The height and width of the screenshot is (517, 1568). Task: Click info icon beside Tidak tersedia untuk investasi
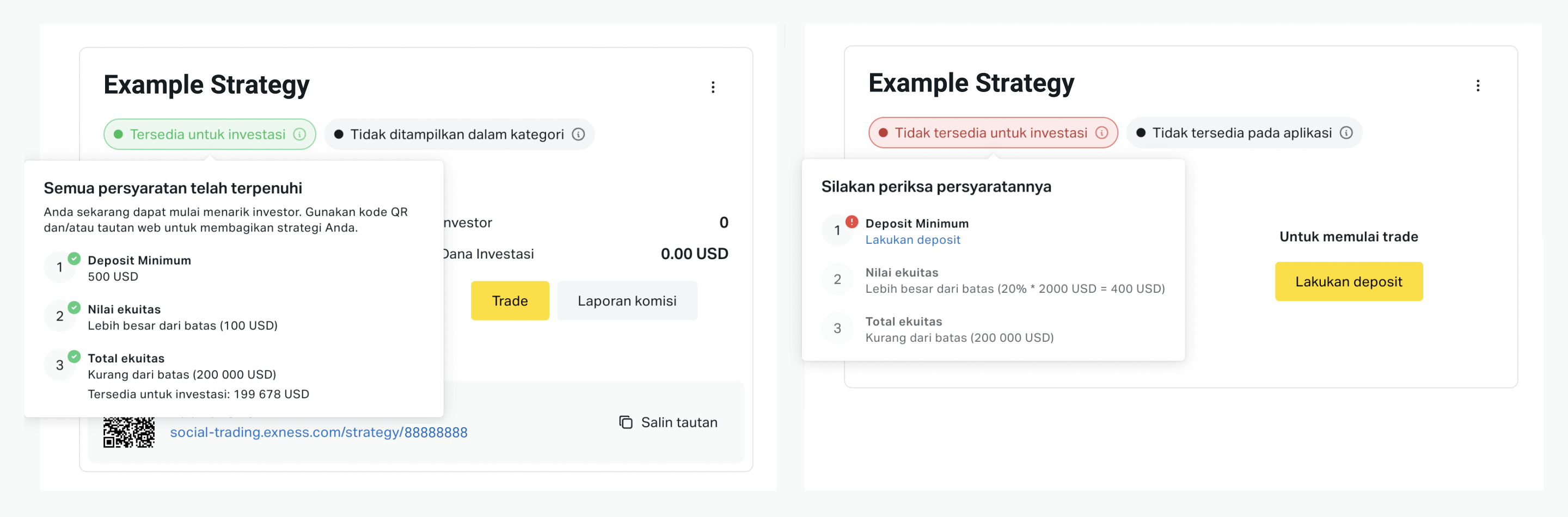pos(1102,133)
